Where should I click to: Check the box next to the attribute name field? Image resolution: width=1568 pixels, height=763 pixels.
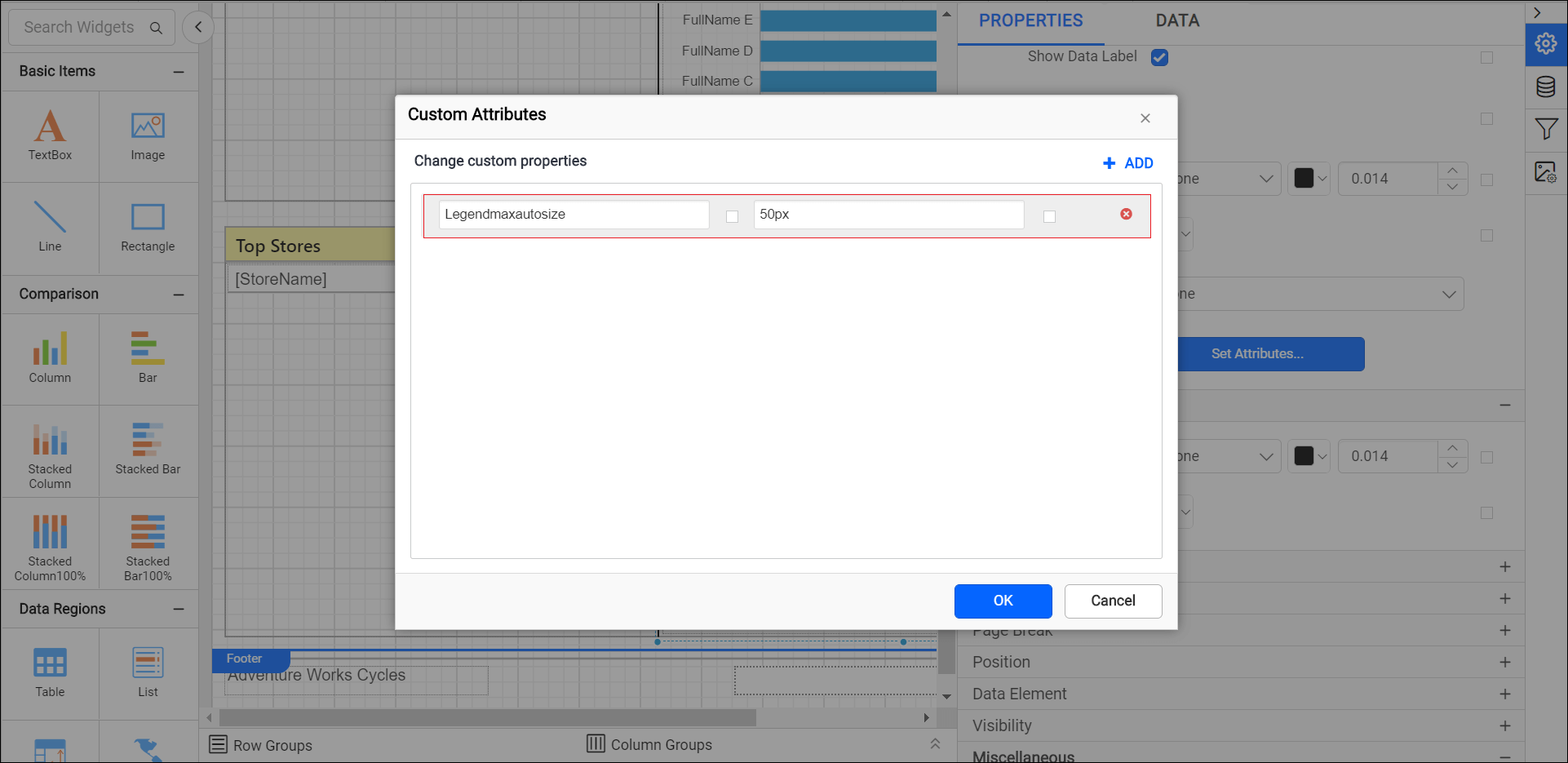731,215
